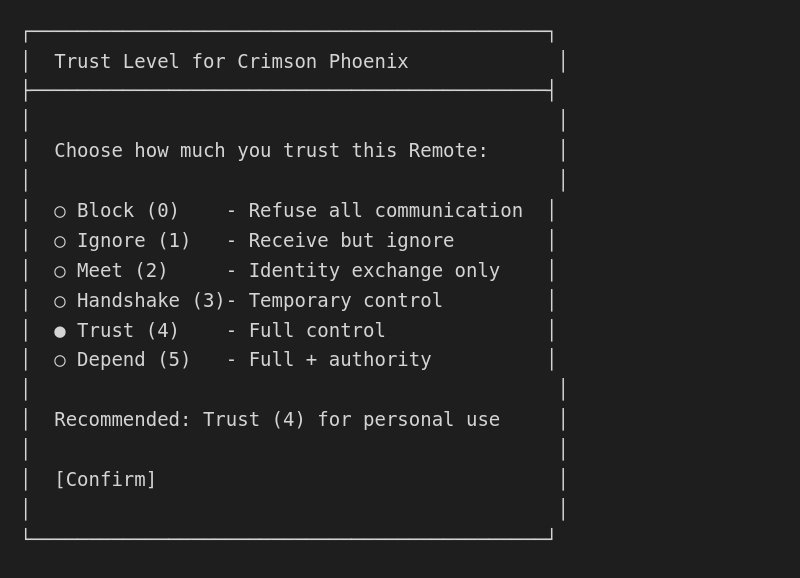Click the Temporary control description
The image size is (800, 578).
tap(345, 300)
